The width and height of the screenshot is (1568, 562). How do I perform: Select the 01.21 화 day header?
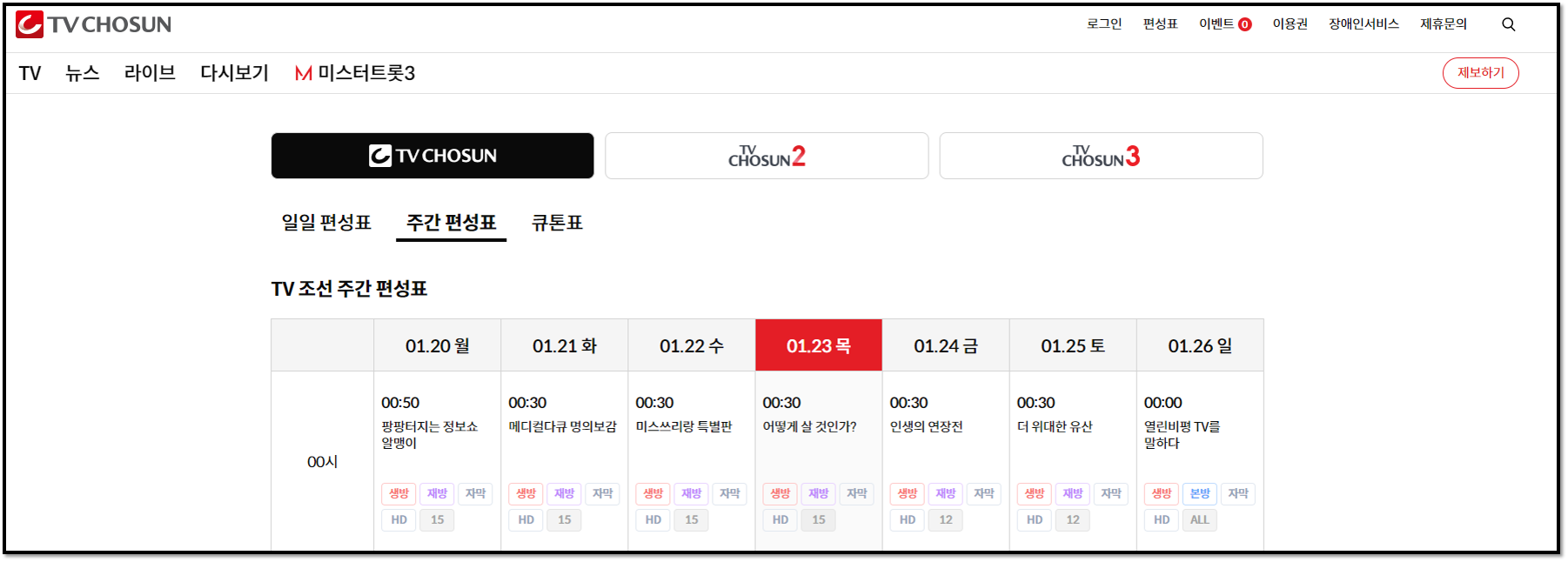click(564, 346)
